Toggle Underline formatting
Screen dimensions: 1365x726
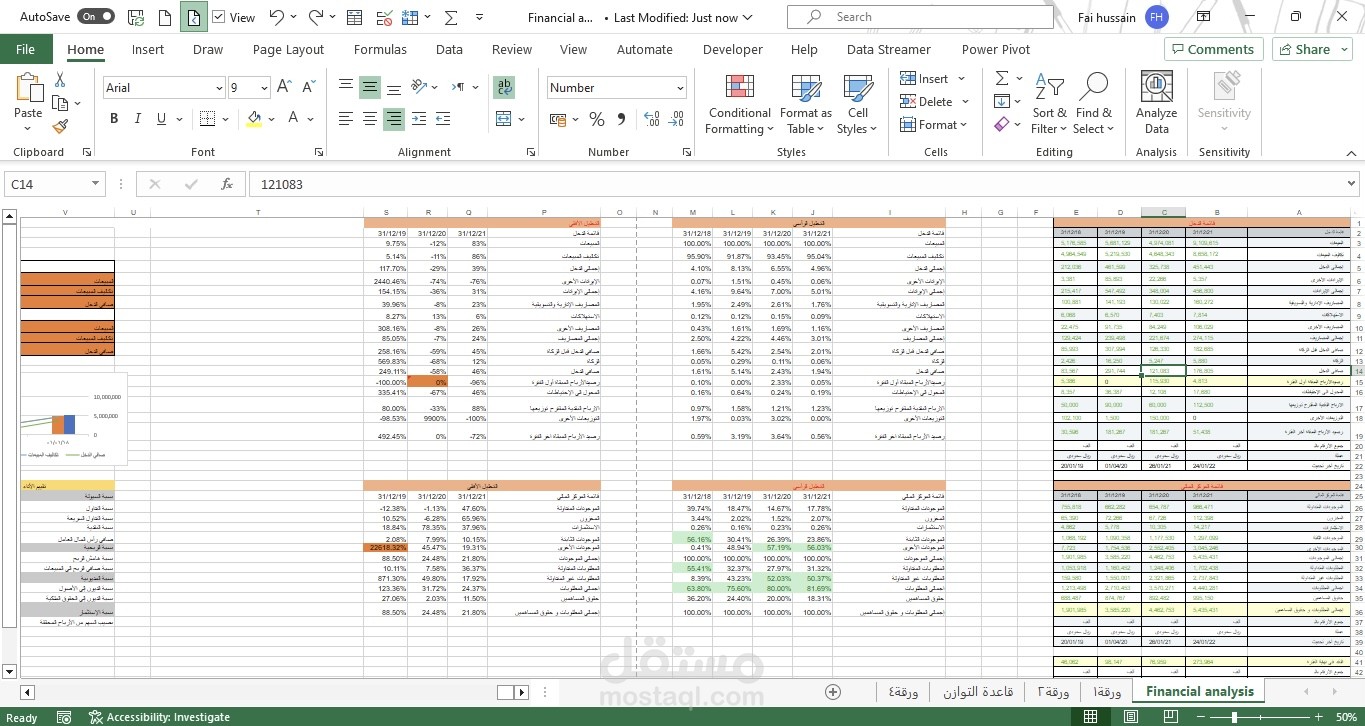[160, 119]
